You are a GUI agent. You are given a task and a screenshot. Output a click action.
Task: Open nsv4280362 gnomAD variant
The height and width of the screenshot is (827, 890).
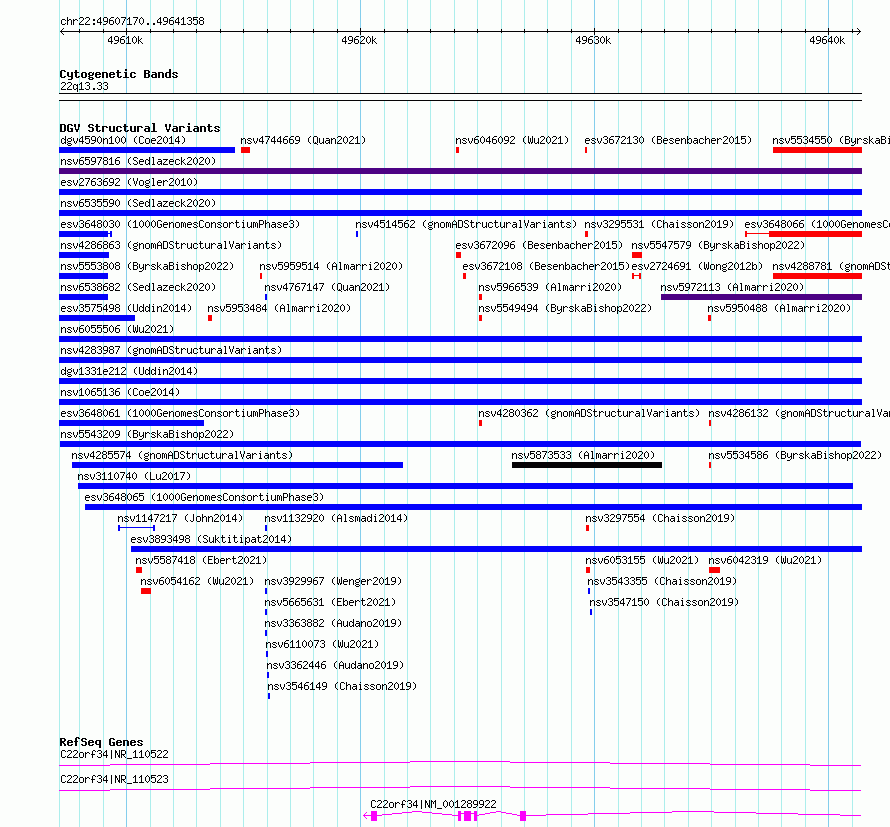589,413
